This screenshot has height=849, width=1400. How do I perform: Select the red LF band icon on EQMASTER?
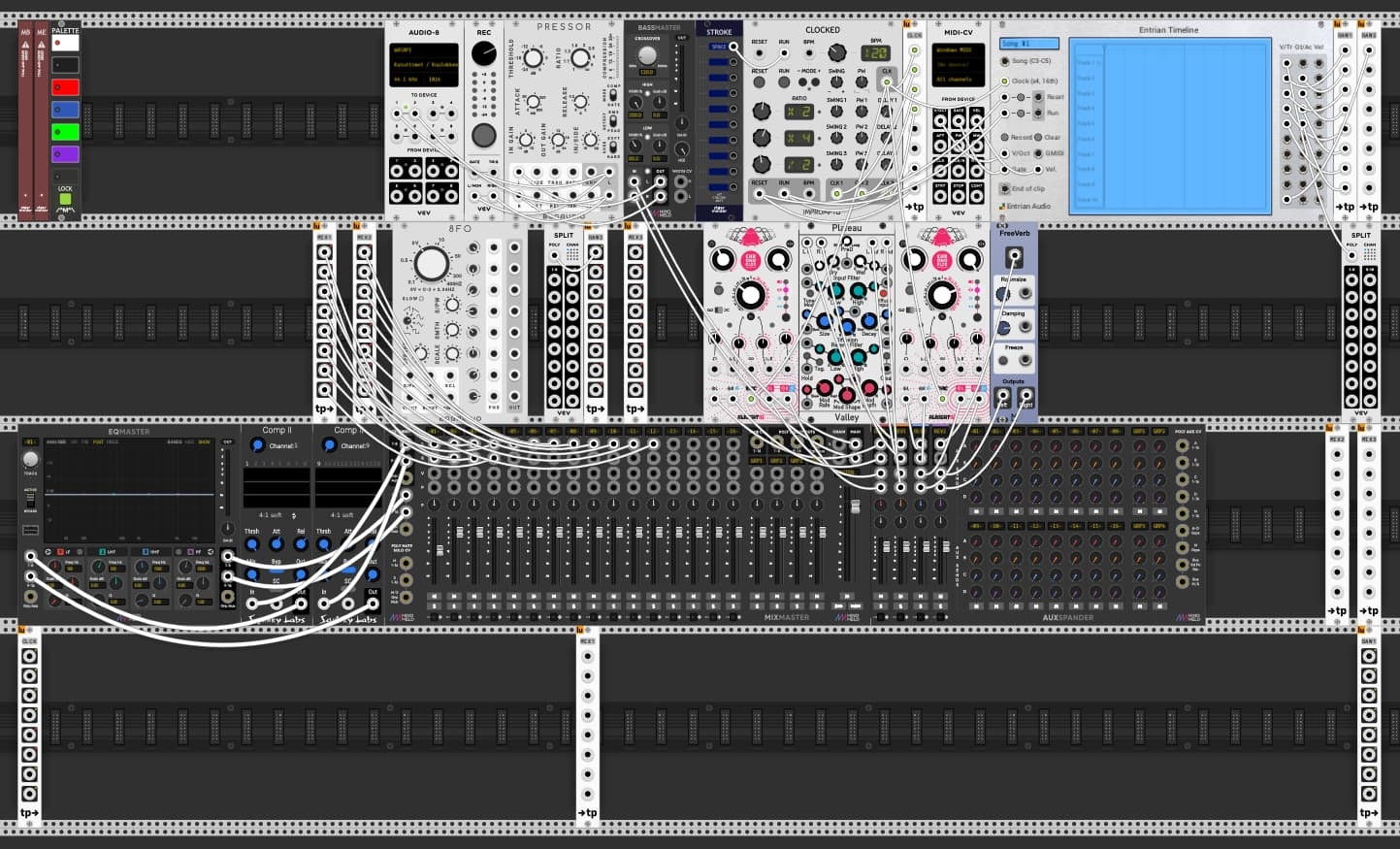(60, 552)
